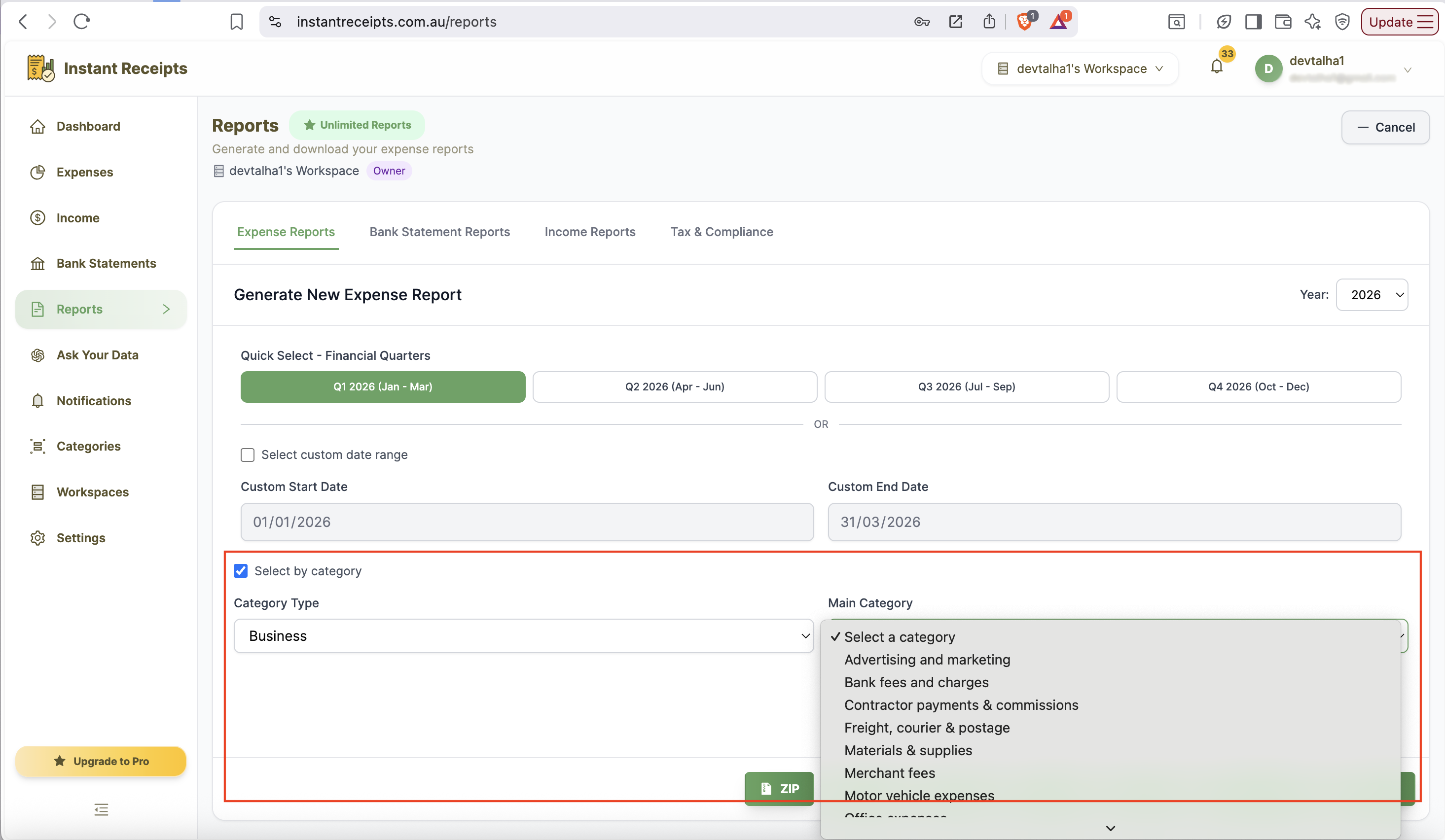Uncheck Select by category checkbox

[x=241, y=571]
